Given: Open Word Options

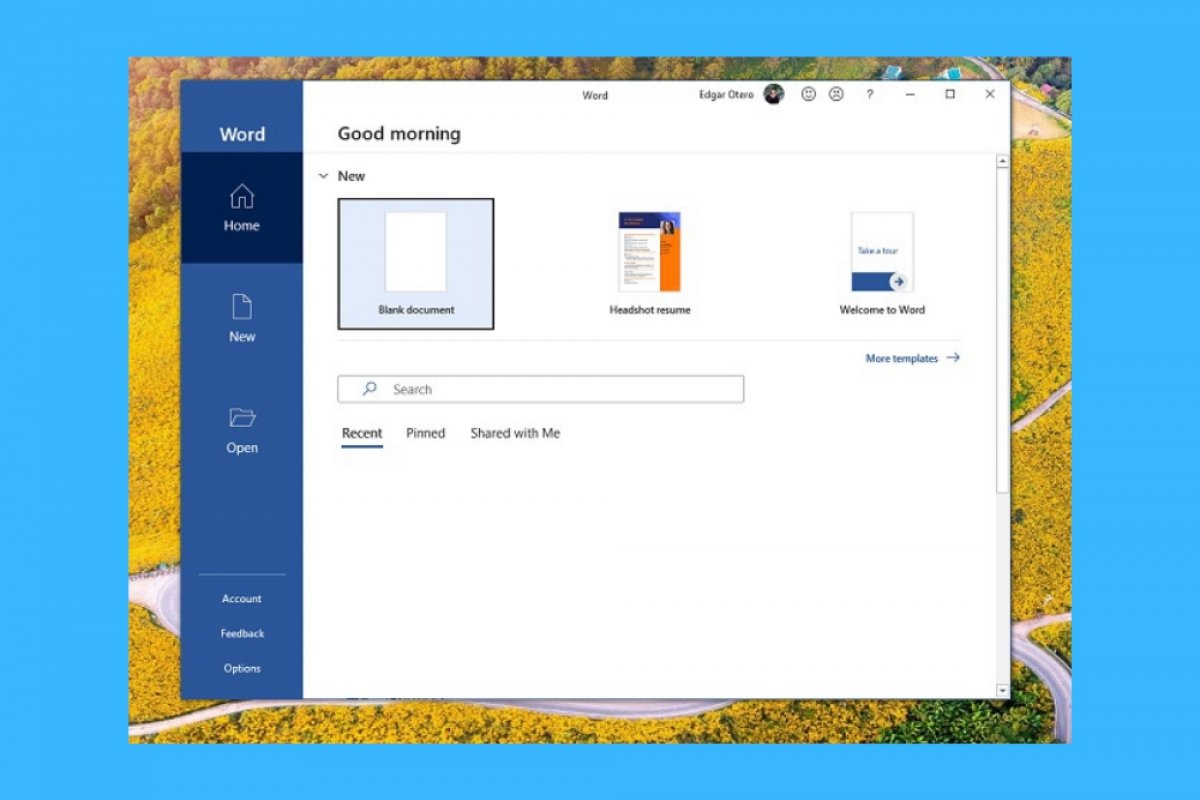Looking at the screenshot, I should tap(242, 669).
